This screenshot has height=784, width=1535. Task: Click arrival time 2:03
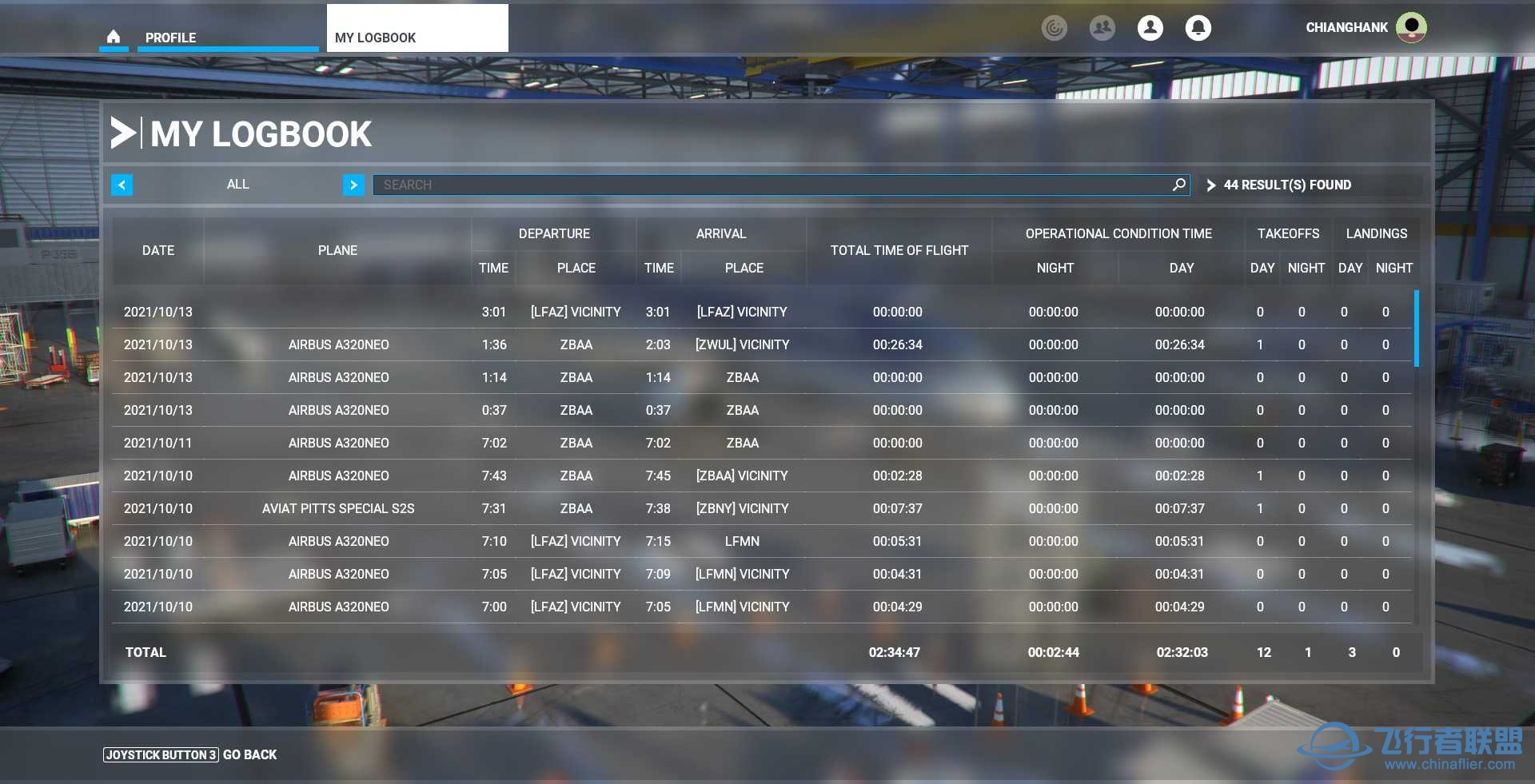(x=658, y=344)
